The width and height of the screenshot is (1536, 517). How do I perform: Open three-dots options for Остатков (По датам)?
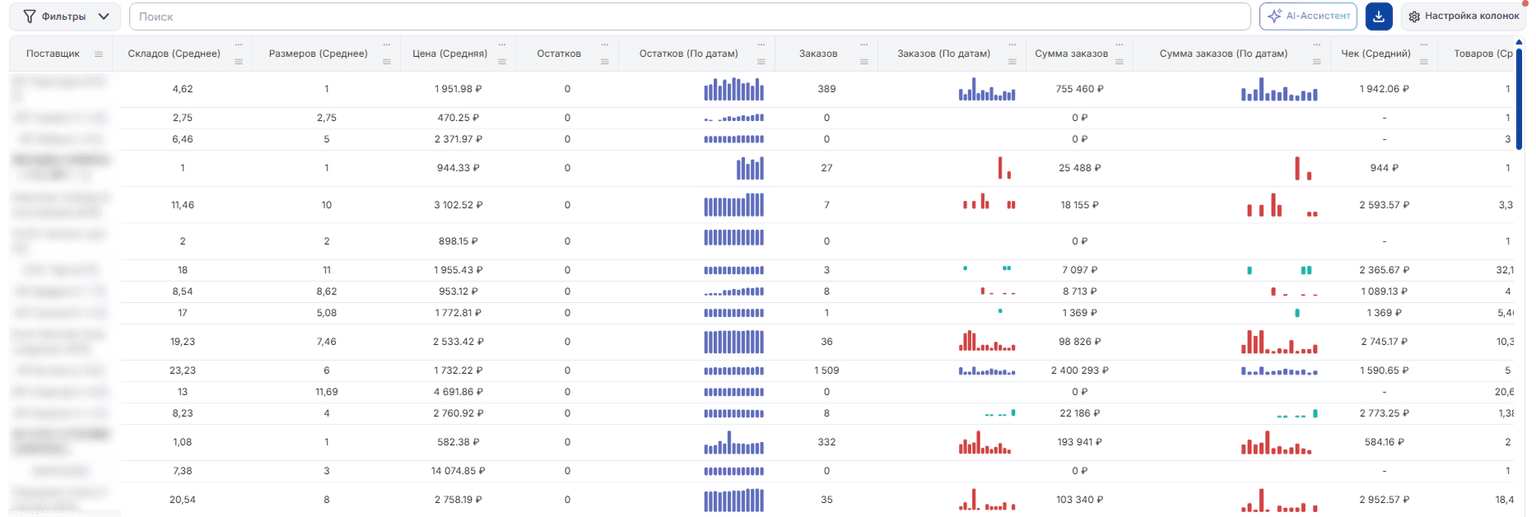[x=762, y=45]
